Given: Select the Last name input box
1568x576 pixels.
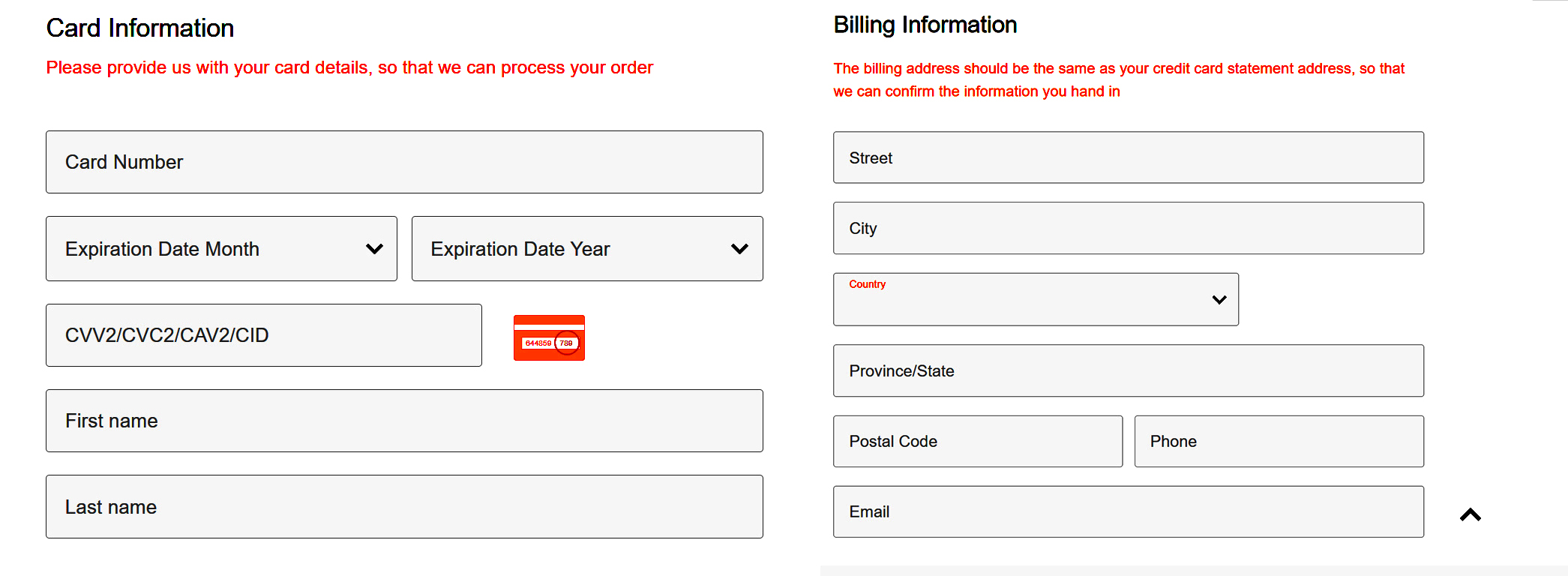Looking at the screenshot, I should [x=404, y=507].
